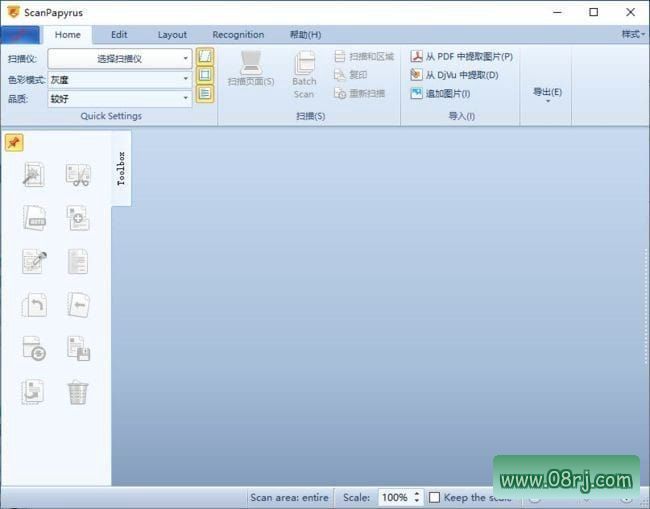Click the 色彩模式 label text
The image size is (650, 509).
(26, 79)
